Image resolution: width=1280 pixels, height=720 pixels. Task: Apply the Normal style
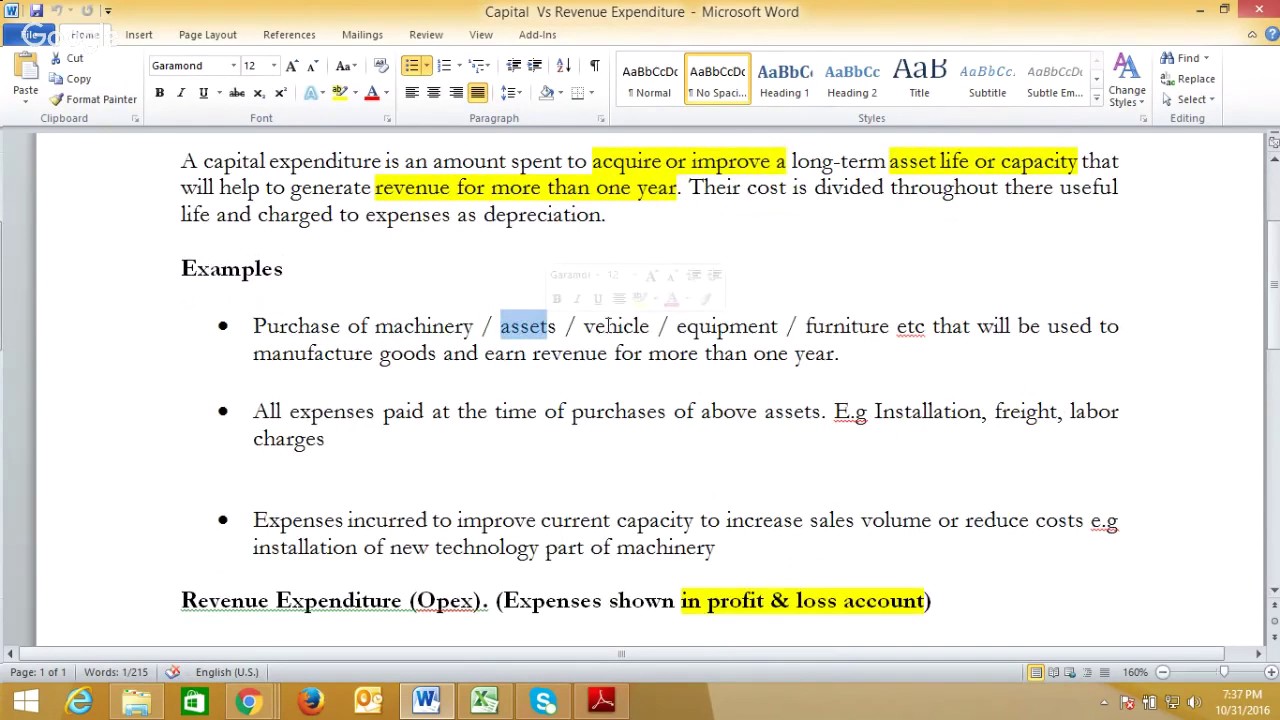tap(650, 80)
